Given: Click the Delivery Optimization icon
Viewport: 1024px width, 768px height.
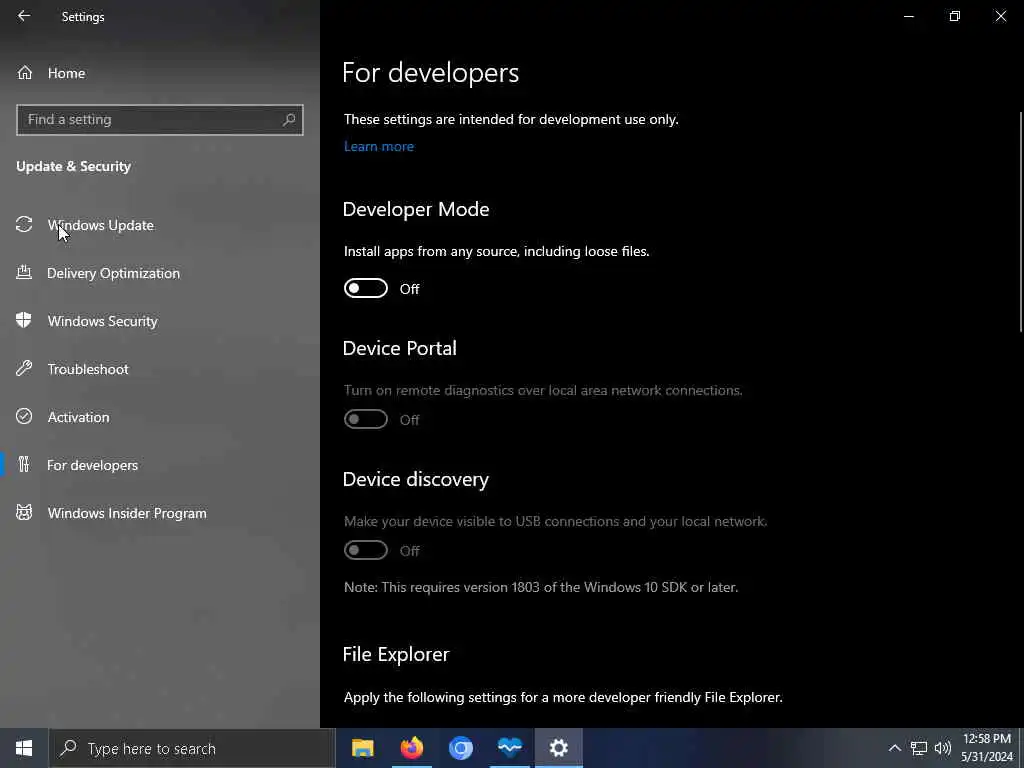Looking at the screenshot, I should 24,272.
